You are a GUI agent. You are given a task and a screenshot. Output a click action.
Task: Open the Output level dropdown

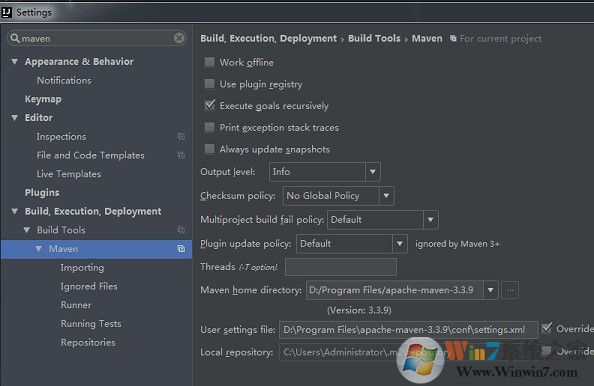coord(372,172)
